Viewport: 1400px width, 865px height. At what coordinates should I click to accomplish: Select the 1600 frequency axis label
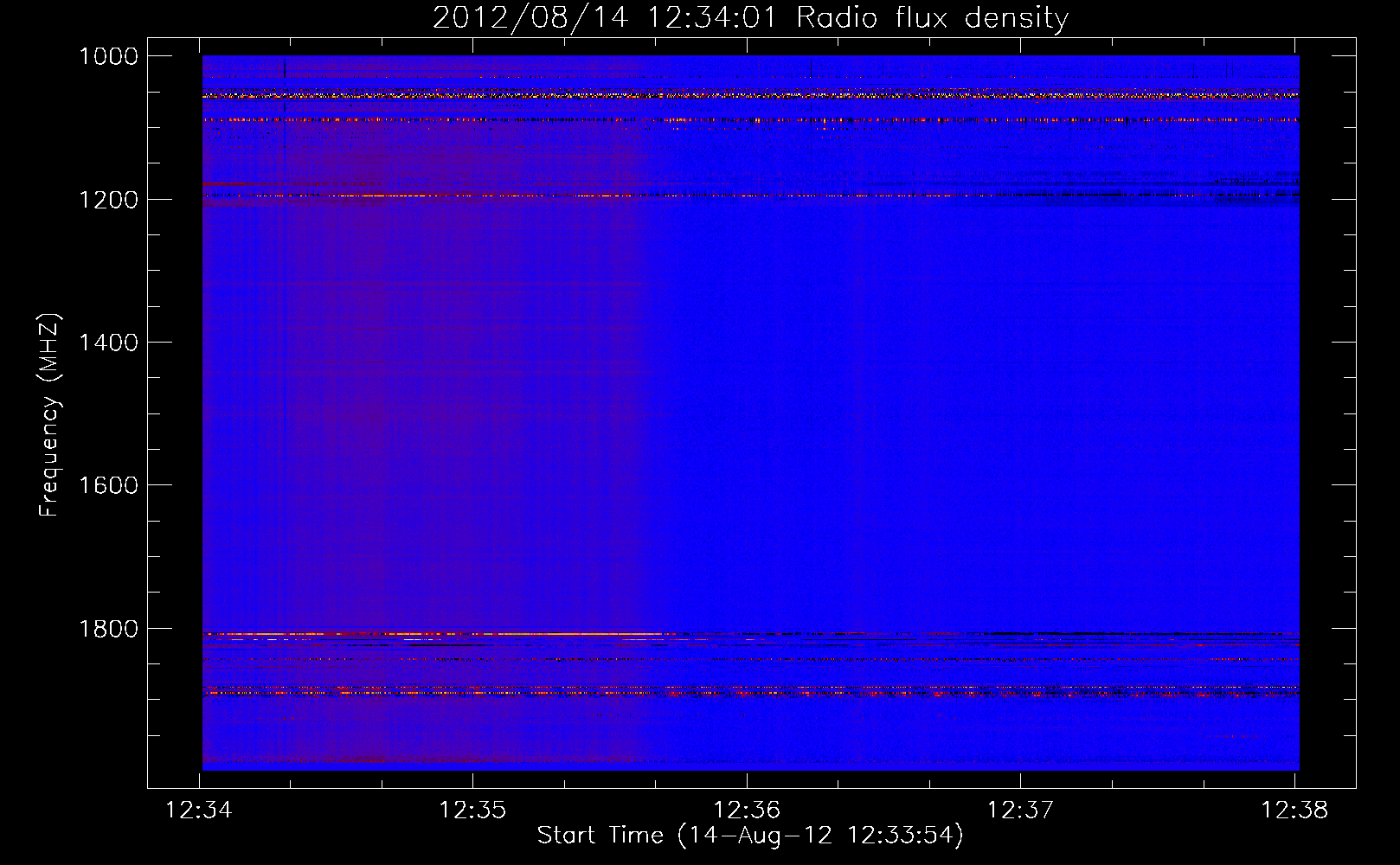[108, 485]
